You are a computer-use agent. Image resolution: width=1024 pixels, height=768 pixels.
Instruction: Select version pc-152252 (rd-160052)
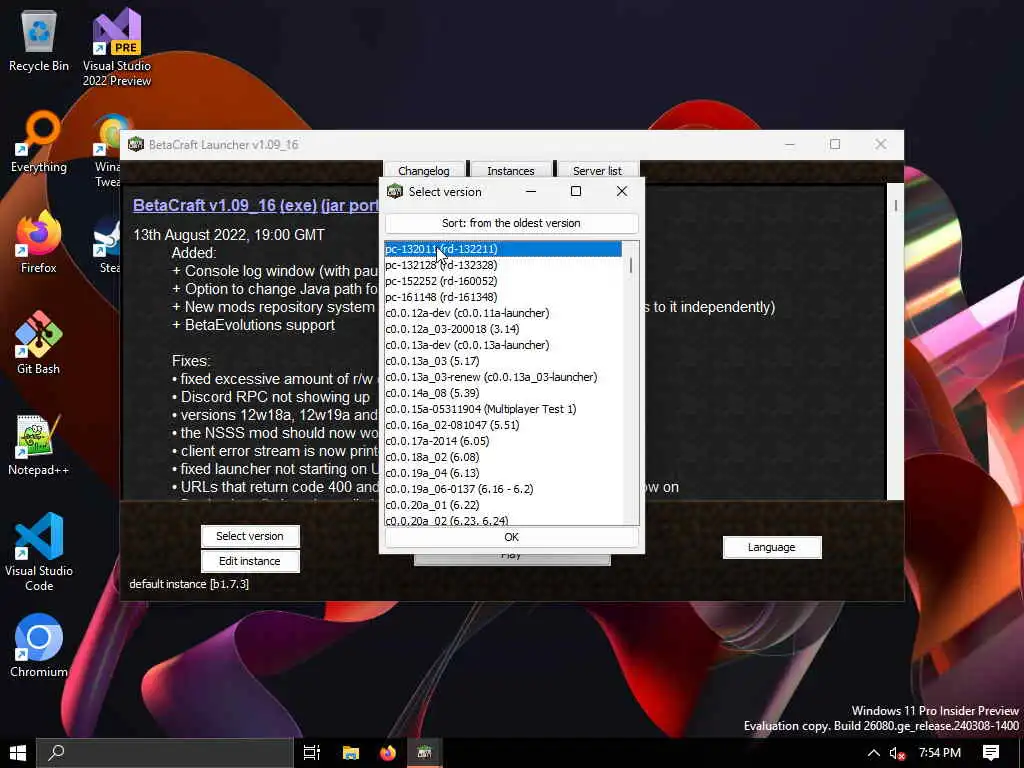click(x=503, y=281)
